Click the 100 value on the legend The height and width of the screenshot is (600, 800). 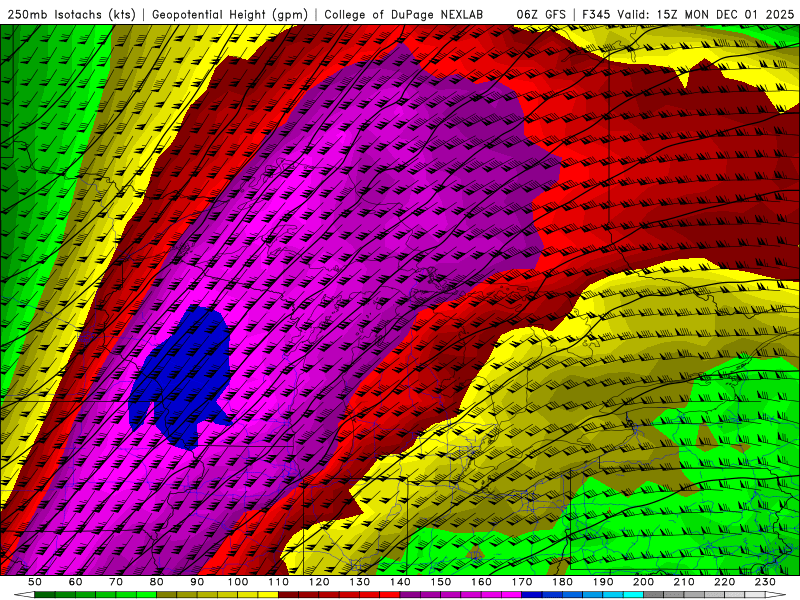238,582
